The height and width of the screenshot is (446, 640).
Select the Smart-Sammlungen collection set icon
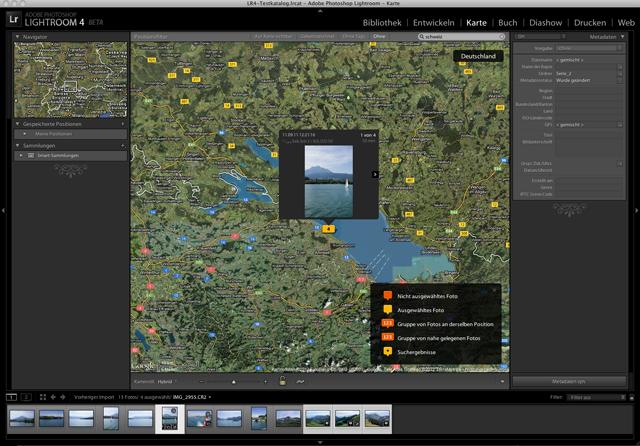click(31, 155)
